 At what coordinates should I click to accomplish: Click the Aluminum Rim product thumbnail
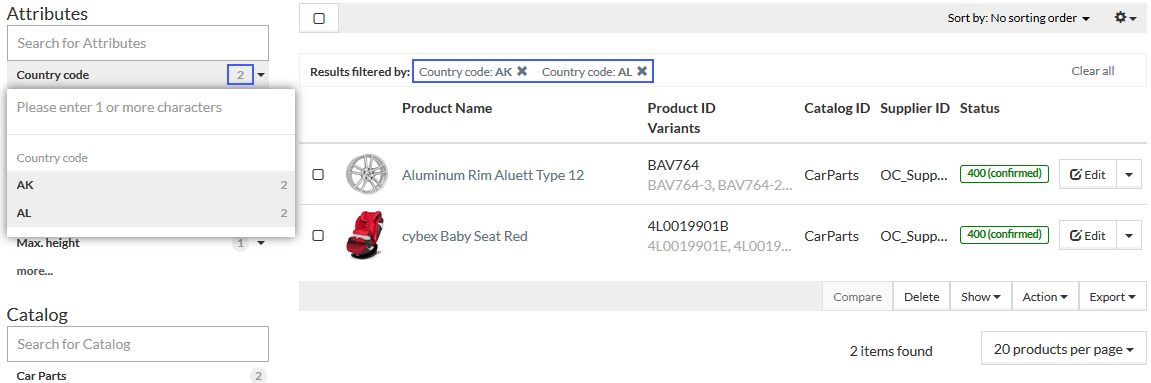click(x=364, y=175)
